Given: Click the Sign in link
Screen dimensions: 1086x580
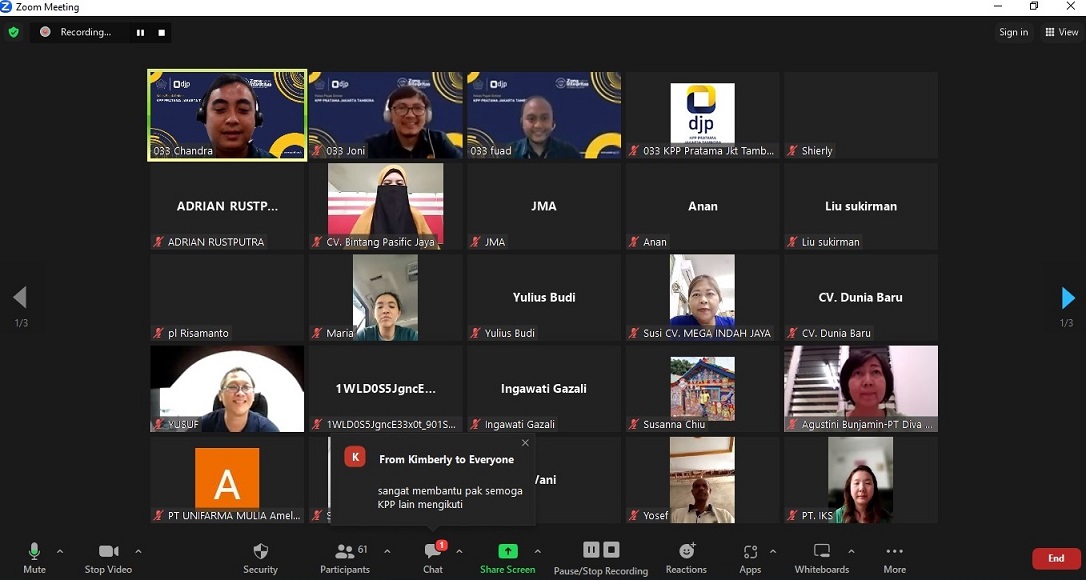Looking at the screenshot, I should click(x=1013, y=32).
